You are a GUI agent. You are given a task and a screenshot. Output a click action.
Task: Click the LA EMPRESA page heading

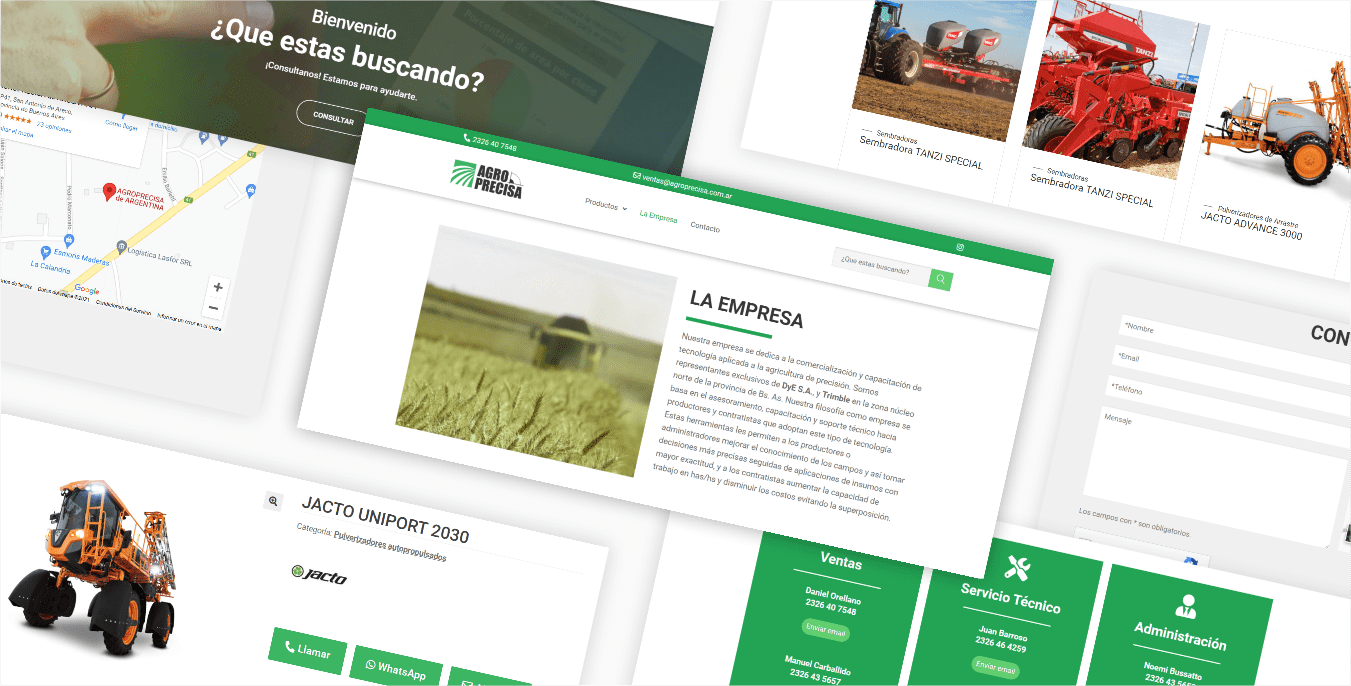tap(746, 309)
